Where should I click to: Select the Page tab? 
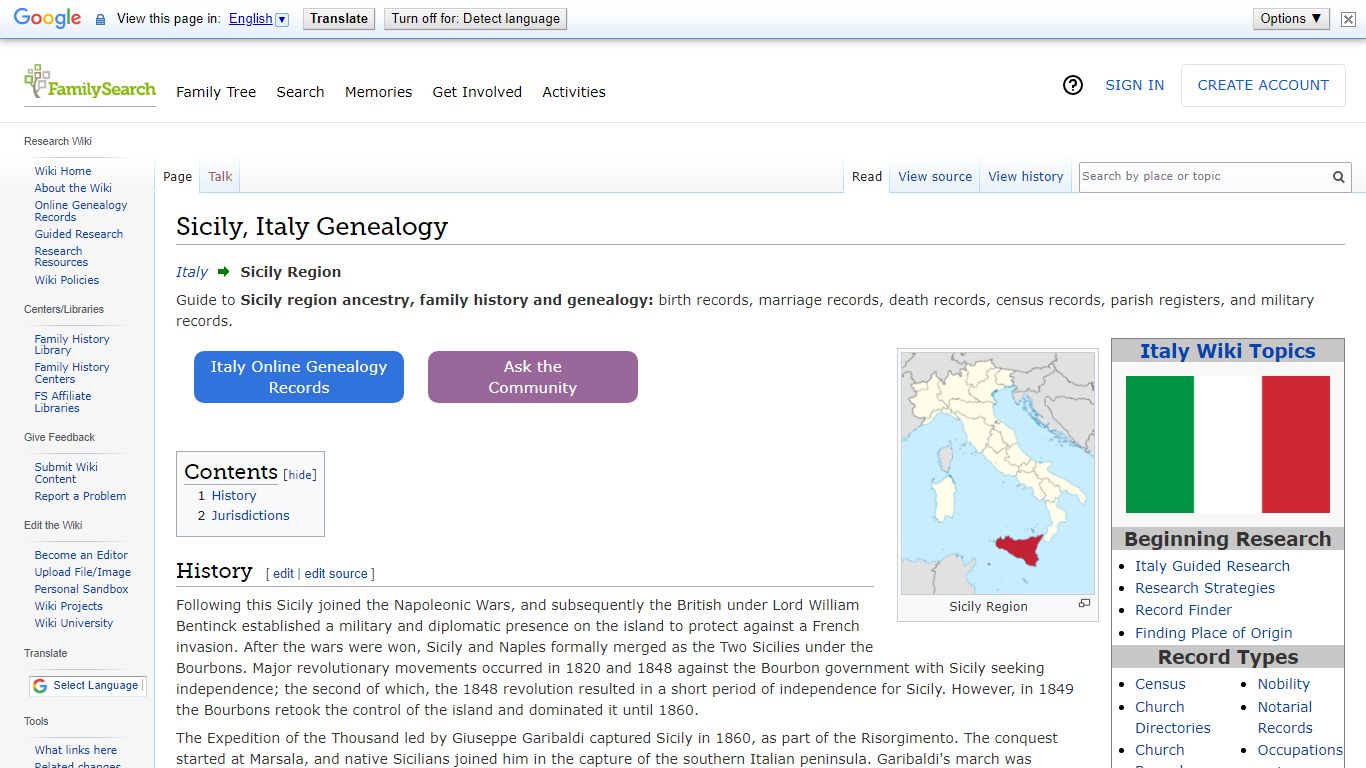[177, 176]
